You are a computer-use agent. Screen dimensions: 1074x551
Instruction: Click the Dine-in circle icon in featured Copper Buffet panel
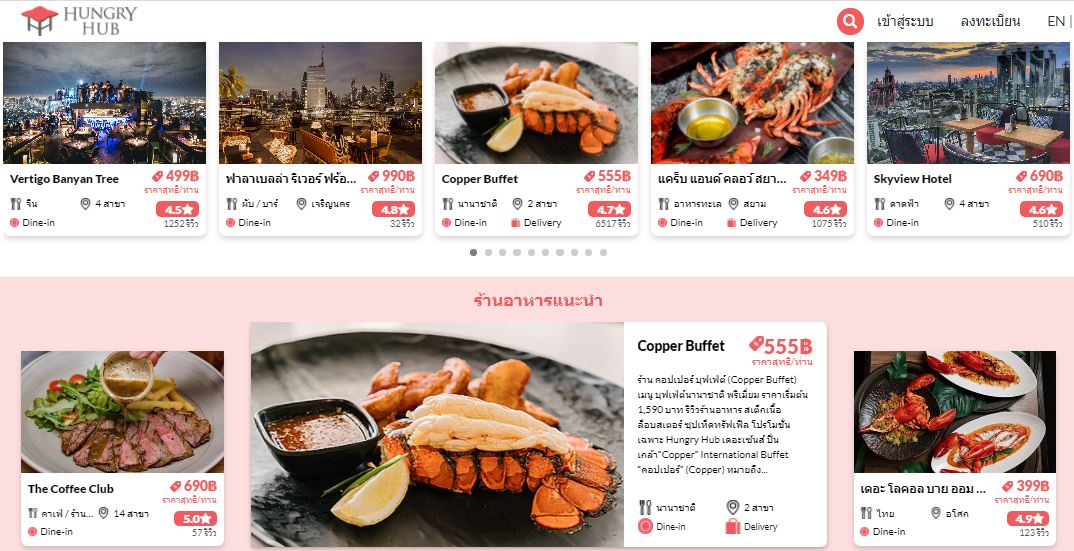point(645,526)
